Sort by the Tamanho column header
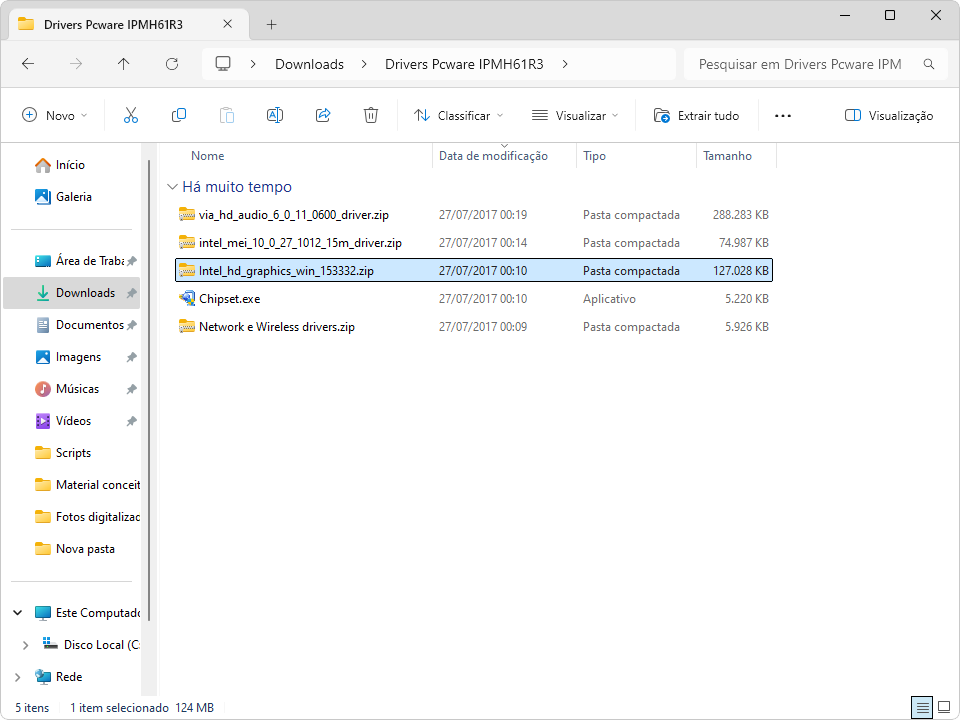 click(727, 156)
